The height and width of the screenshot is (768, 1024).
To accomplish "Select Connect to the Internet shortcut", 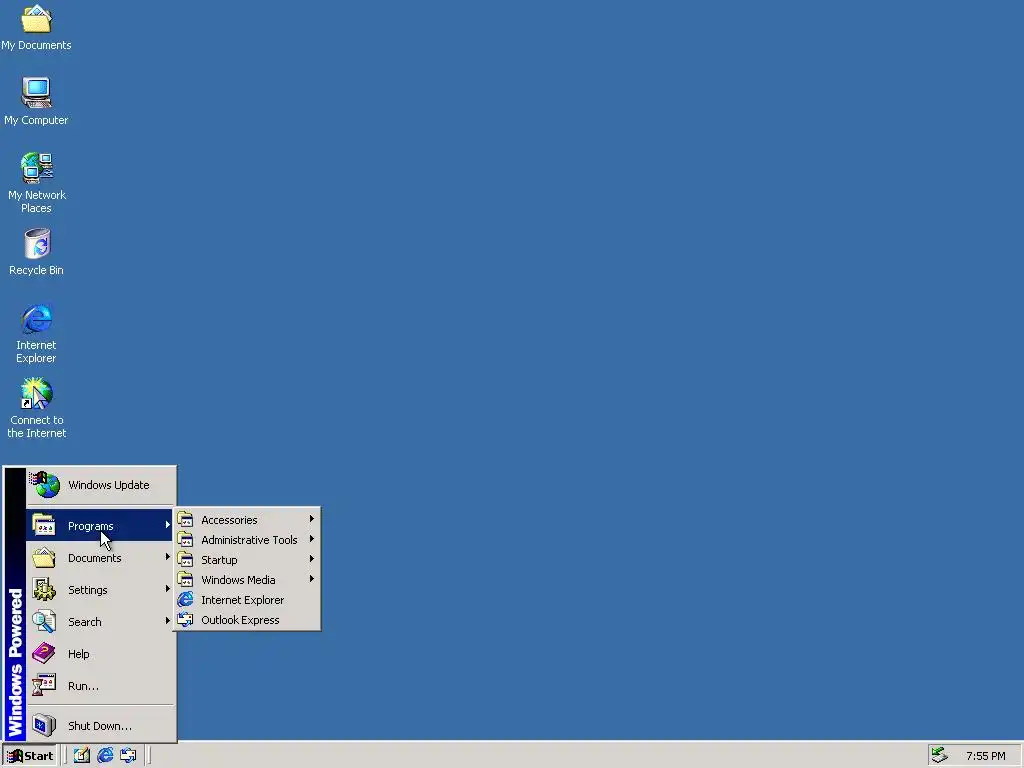I will click(37, 408).
